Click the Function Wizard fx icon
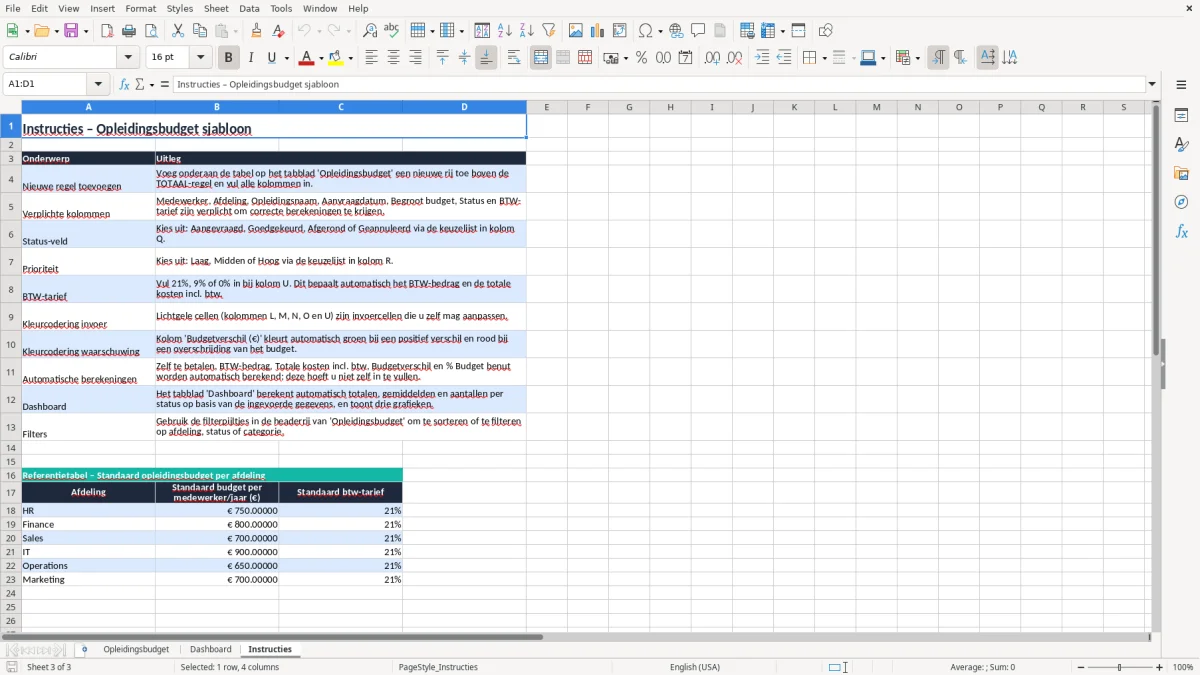 tap(125, 85)
